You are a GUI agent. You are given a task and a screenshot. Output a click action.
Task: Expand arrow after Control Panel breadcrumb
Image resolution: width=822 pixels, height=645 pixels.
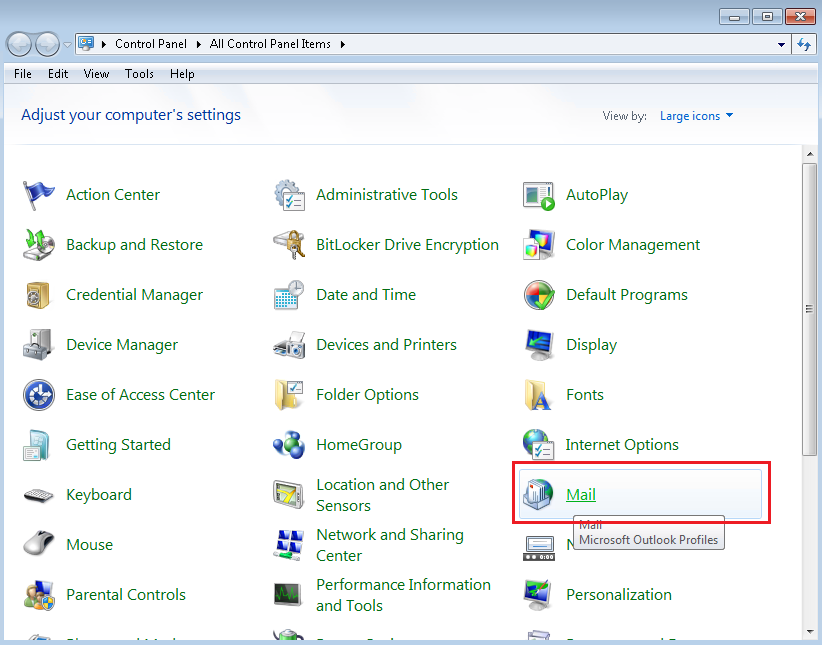(x=199, y=44)
